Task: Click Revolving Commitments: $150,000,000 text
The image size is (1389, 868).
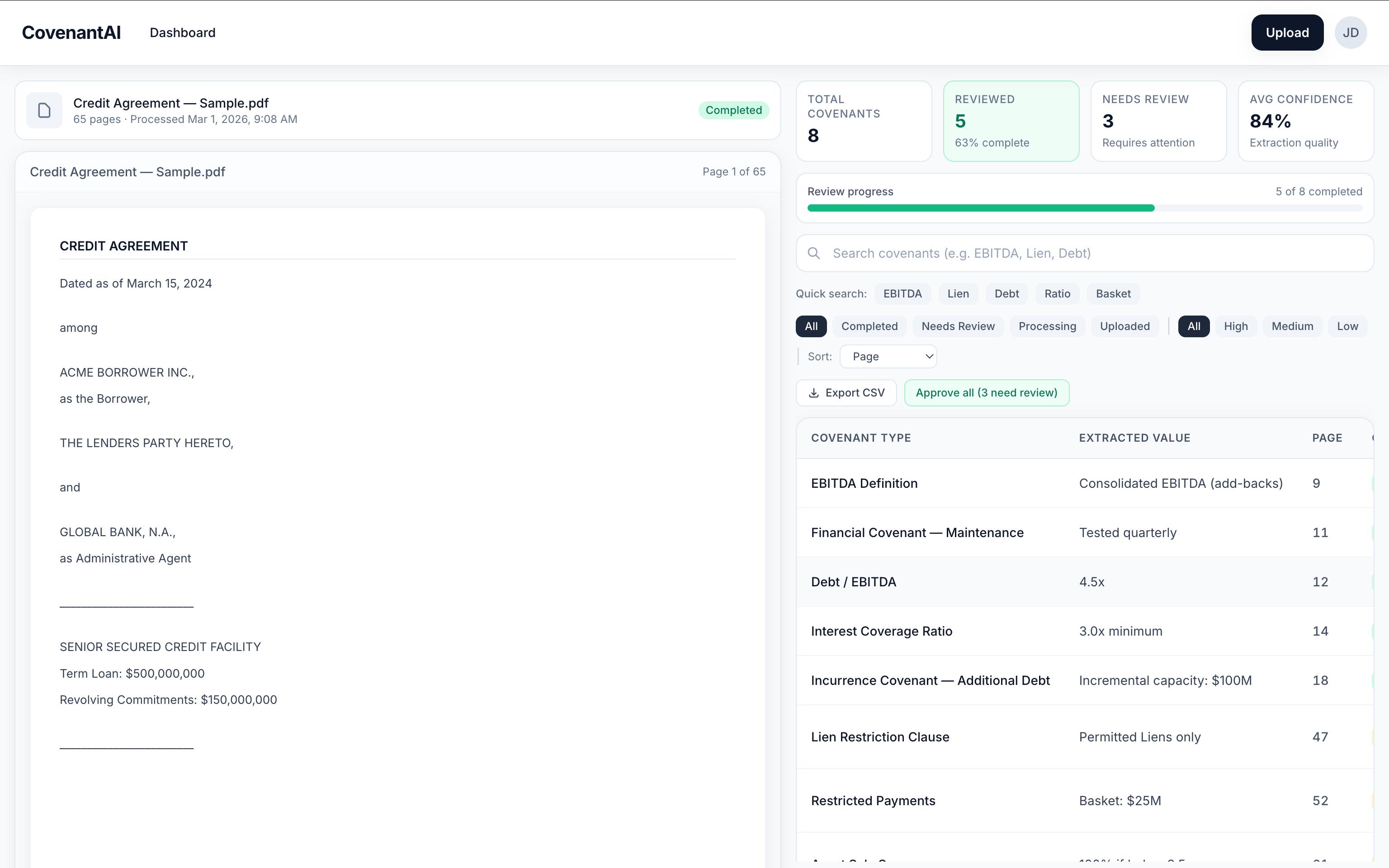Action: click(168, 700)
